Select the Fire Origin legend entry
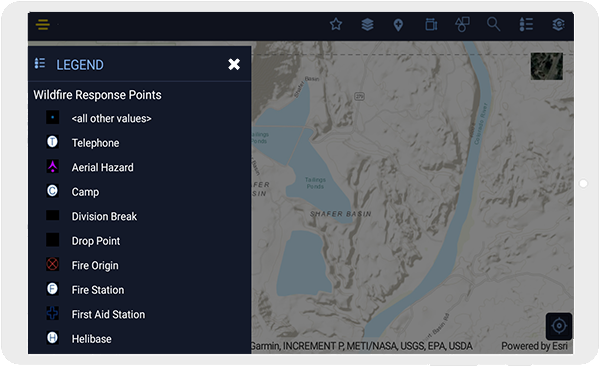 click(x=95, y=265)
